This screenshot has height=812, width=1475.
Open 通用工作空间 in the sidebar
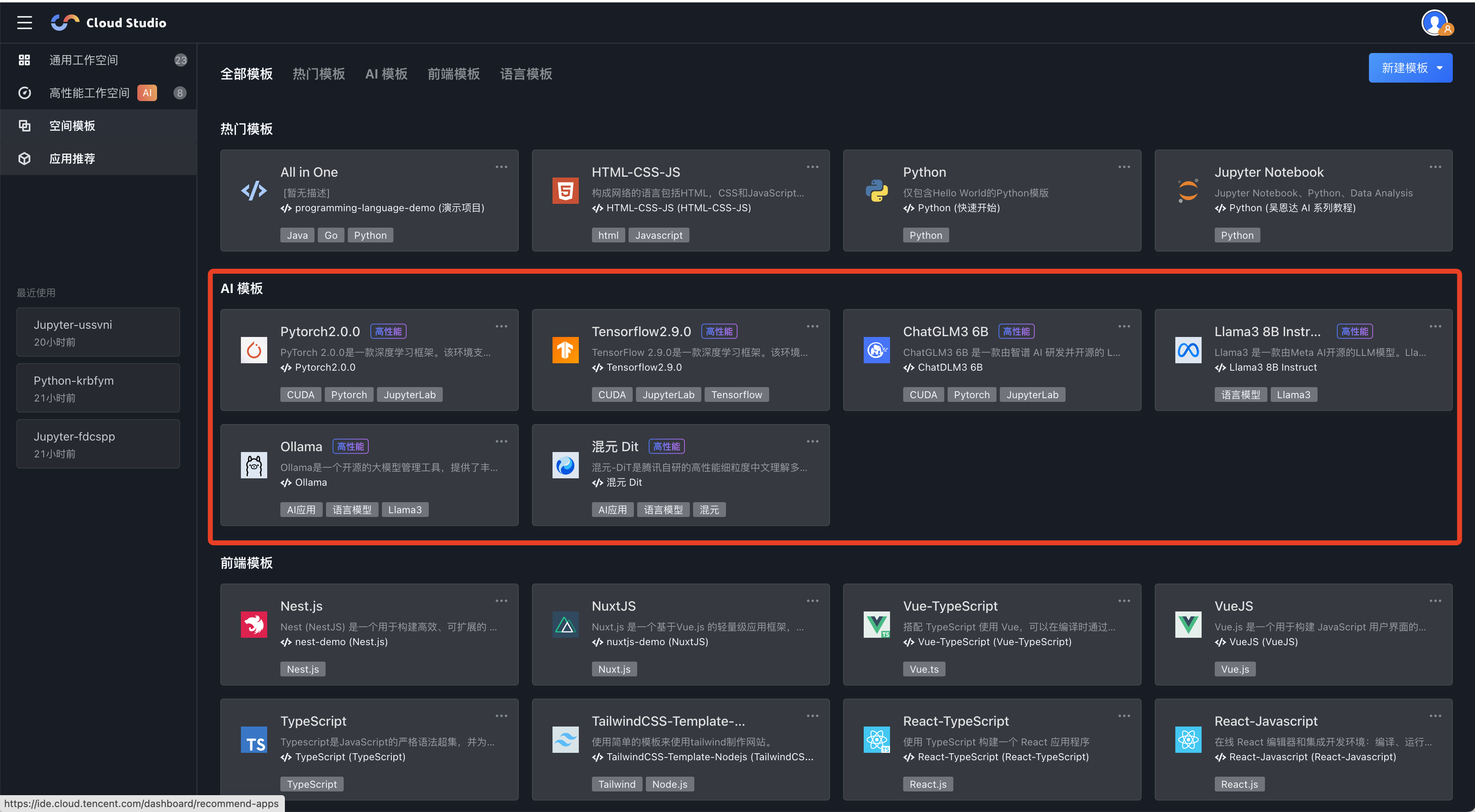click(x=83, y=60)
